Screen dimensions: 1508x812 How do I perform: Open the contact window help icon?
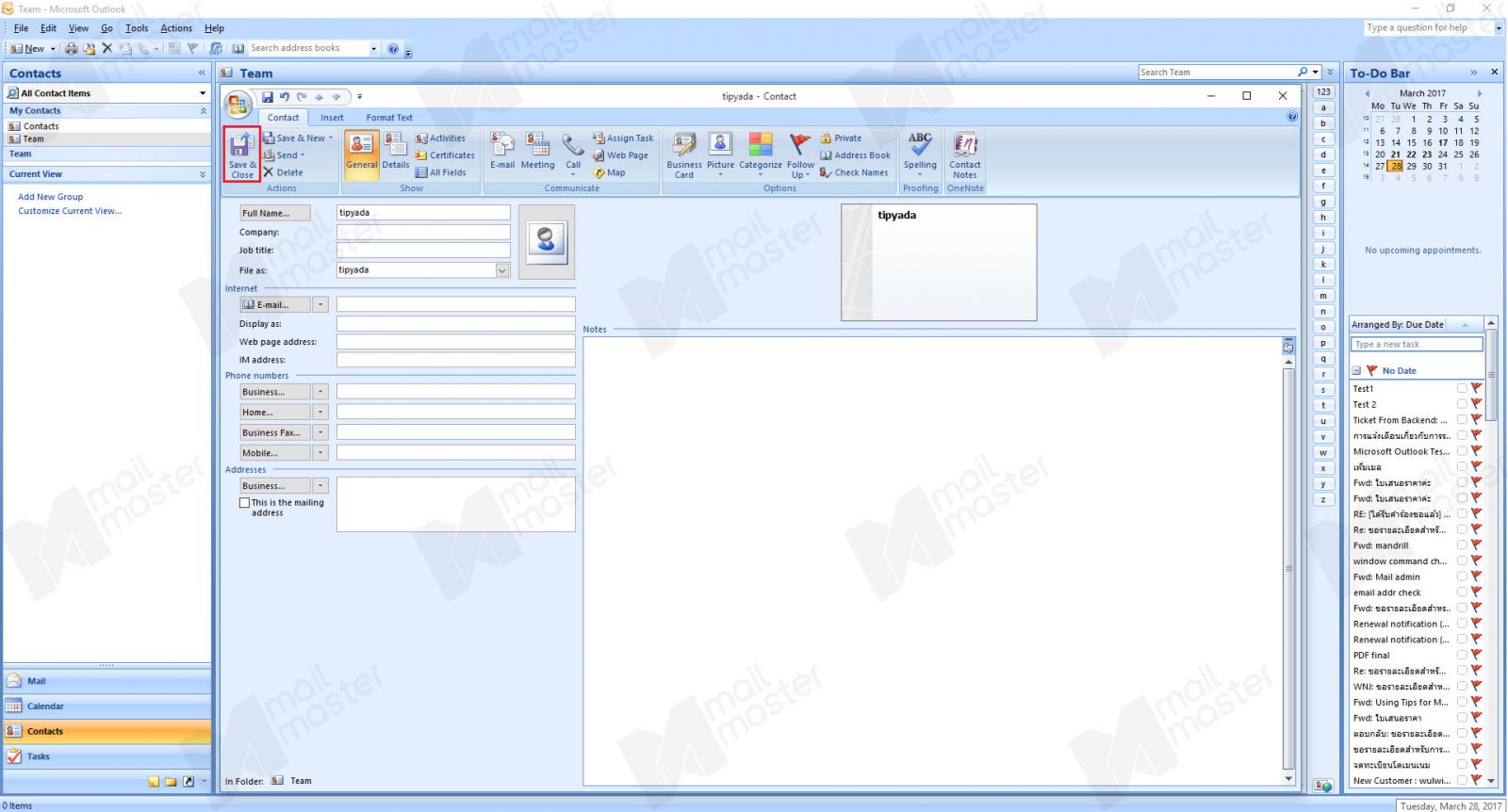click(x=1292, y=117)
